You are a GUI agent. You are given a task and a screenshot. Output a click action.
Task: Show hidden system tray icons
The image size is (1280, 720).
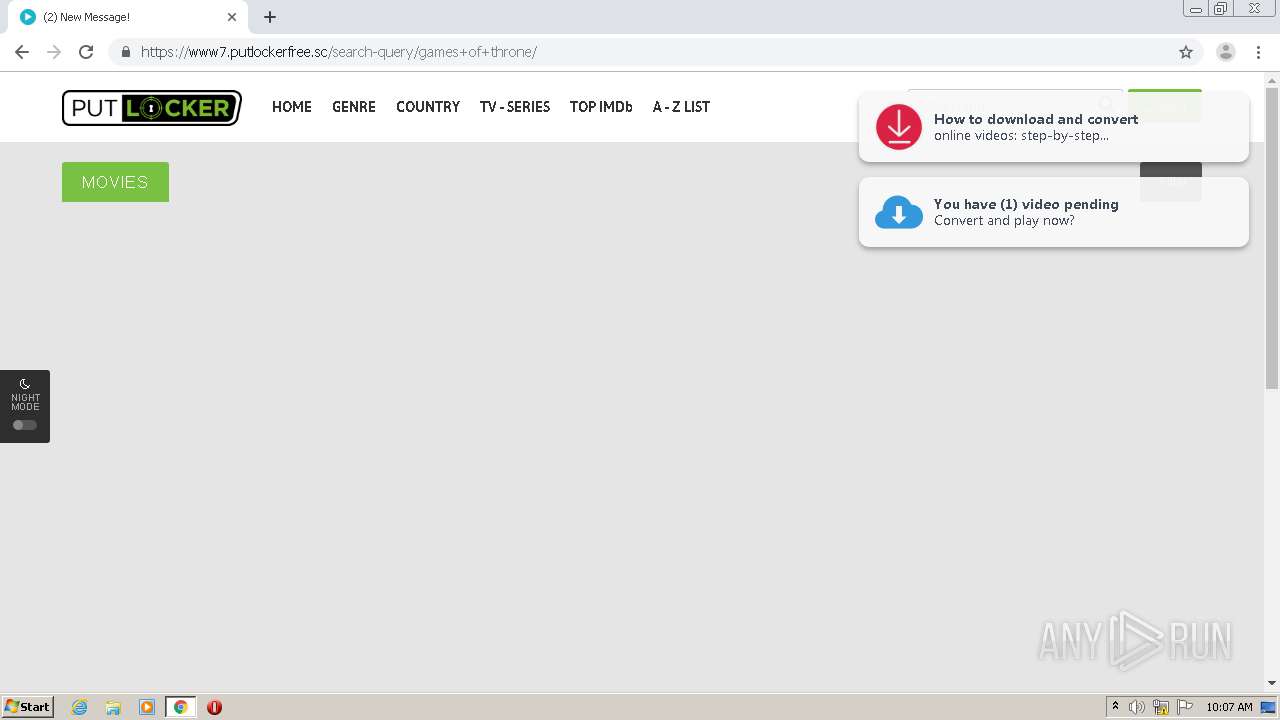1115,707
